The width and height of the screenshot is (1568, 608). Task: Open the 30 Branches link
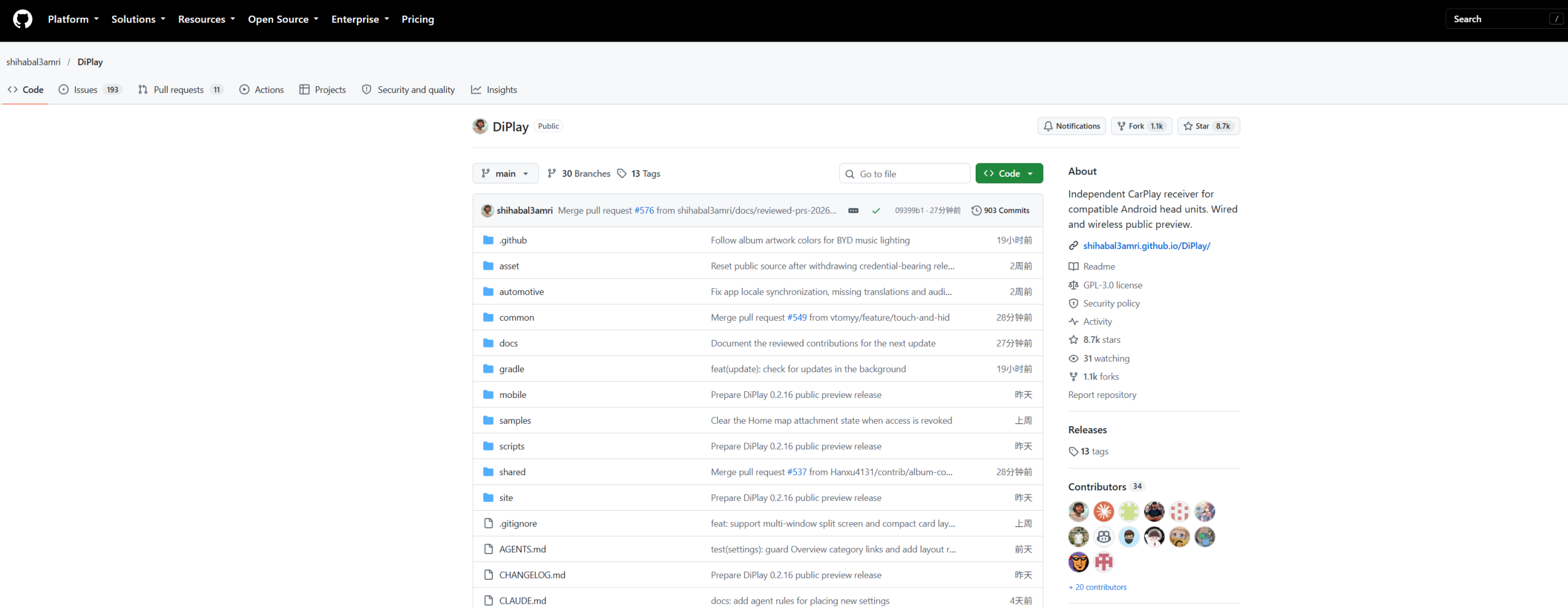pyautogui.click(x=579, y=174)
